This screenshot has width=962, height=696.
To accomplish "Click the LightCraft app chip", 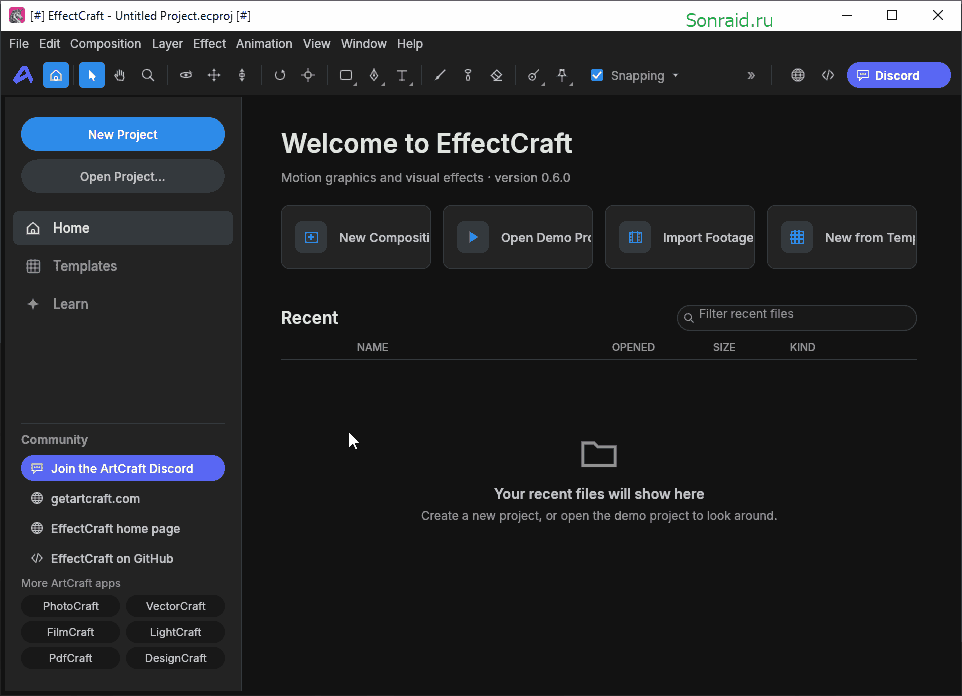I will (175, 632).
